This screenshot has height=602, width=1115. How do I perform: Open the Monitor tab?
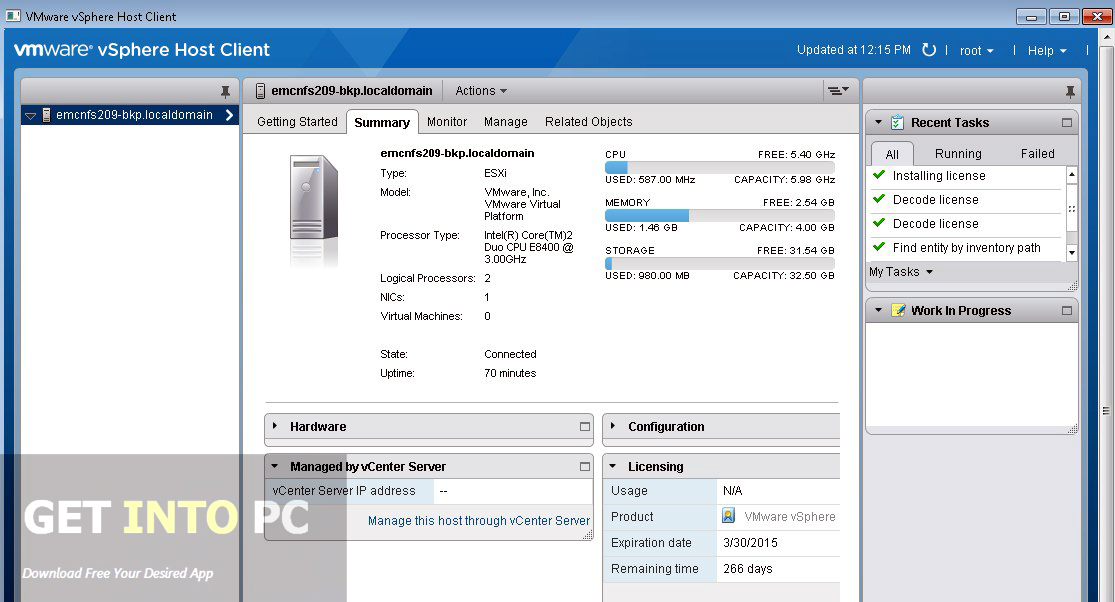[447, 122]
